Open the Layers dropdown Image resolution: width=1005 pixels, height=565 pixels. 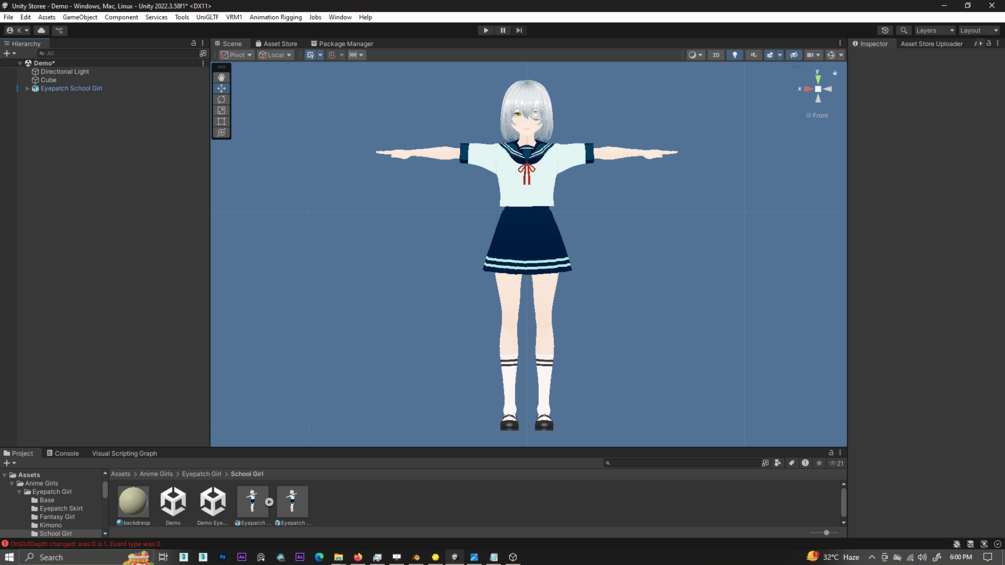click(934, 30)
